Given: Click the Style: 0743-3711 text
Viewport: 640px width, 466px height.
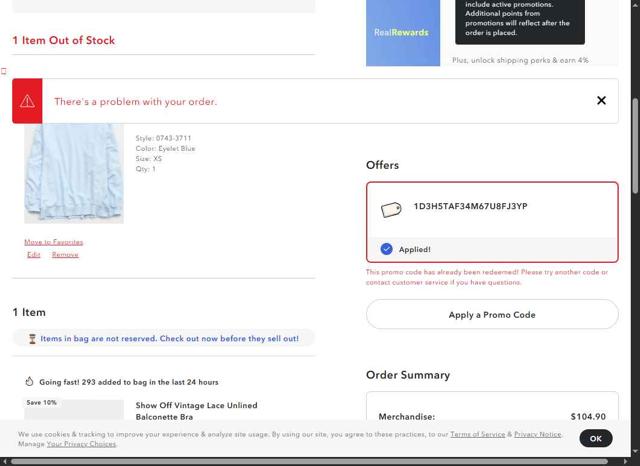Looking at the screenshot, I should pos(163,138).
